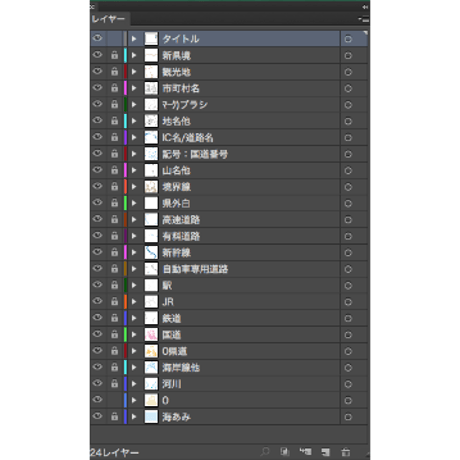
Task: Unlock the 鉄道 layer lock icon
Action: point(114,318)
